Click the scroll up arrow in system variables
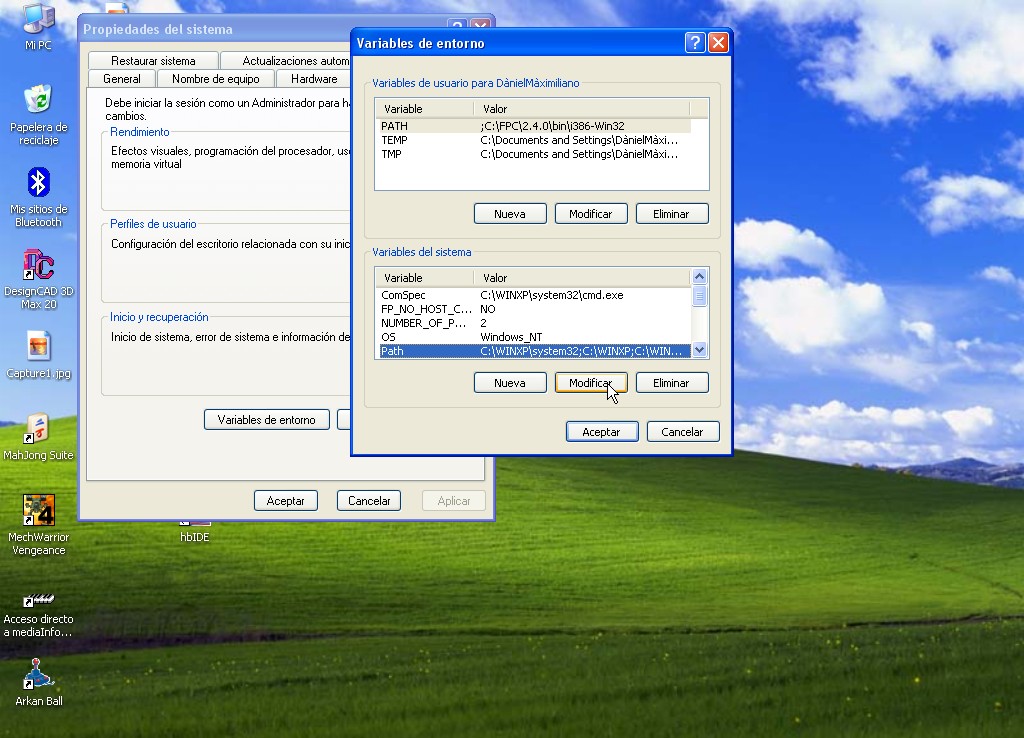 (x=699, y=276)
